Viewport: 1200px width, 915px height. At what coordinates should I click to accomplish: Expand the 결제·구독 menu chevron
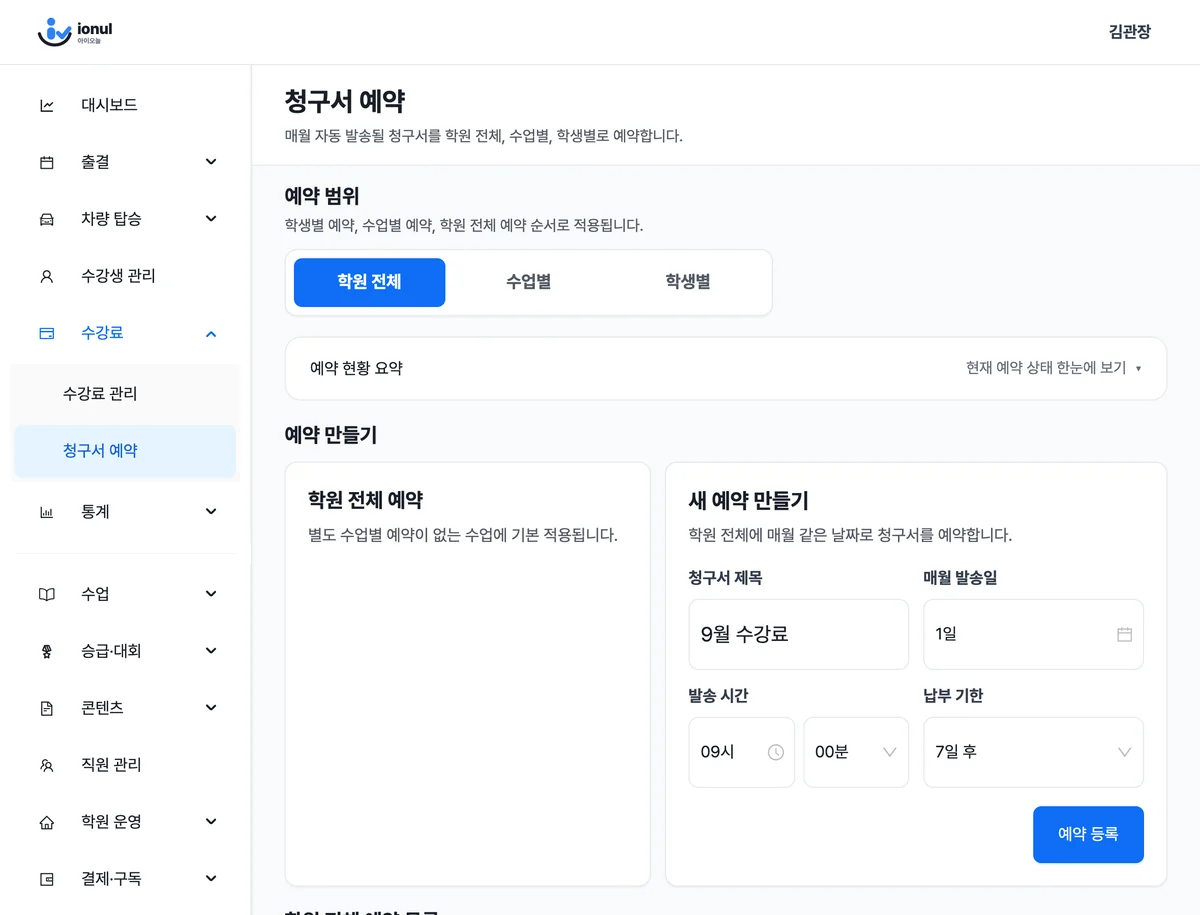point(211,879)
